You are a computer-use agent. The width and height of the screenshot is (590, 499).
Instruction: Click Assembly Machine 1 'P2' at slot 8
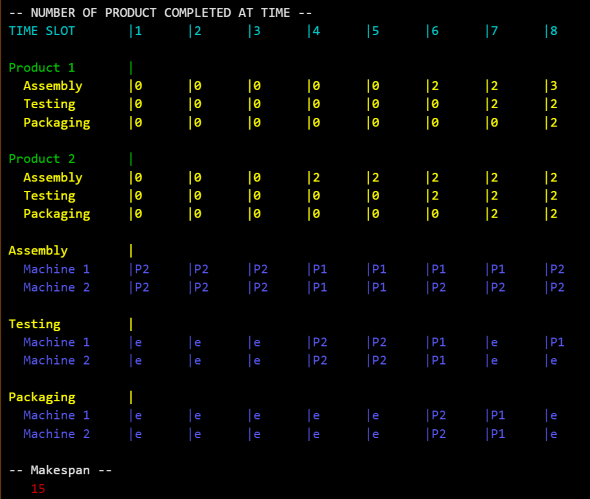557,269
